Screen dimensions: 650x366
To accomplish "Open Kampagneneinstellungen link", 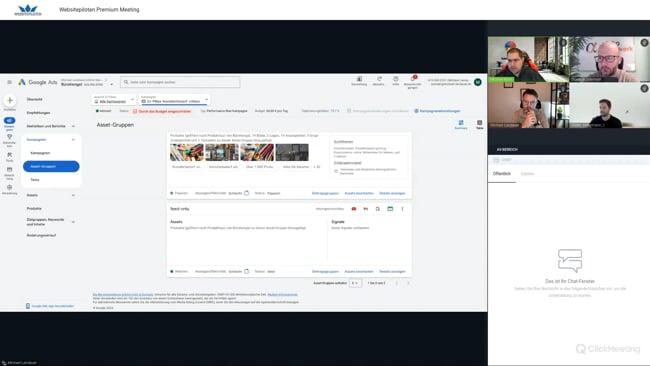I will coord(440,111).
